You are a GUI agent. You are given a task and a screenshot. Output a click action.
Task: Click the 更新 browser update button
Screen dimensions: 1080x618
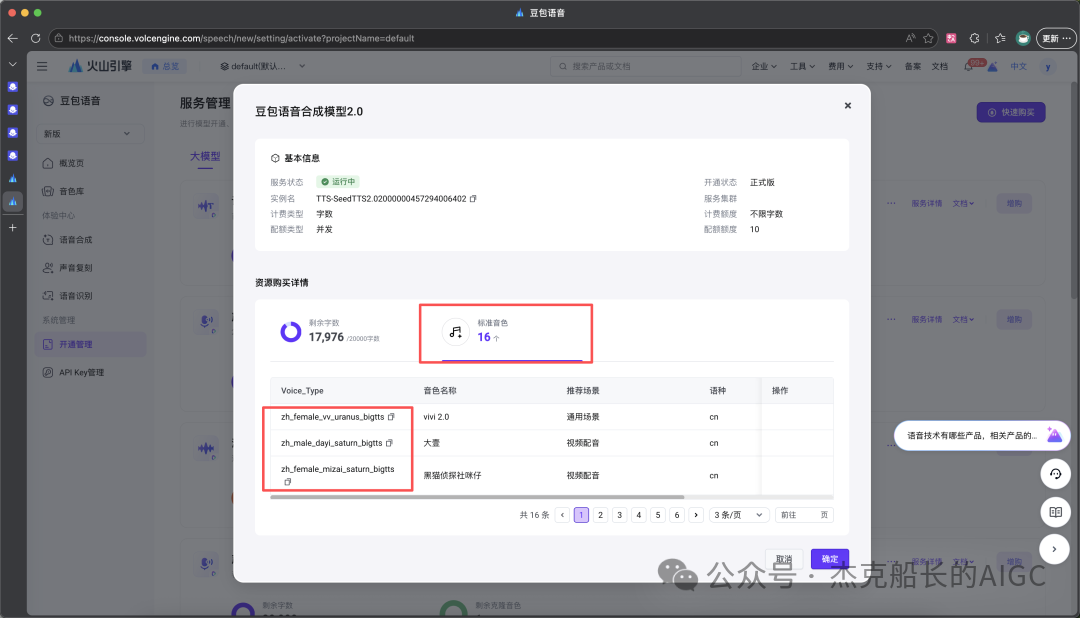(x=1056, y=38)
